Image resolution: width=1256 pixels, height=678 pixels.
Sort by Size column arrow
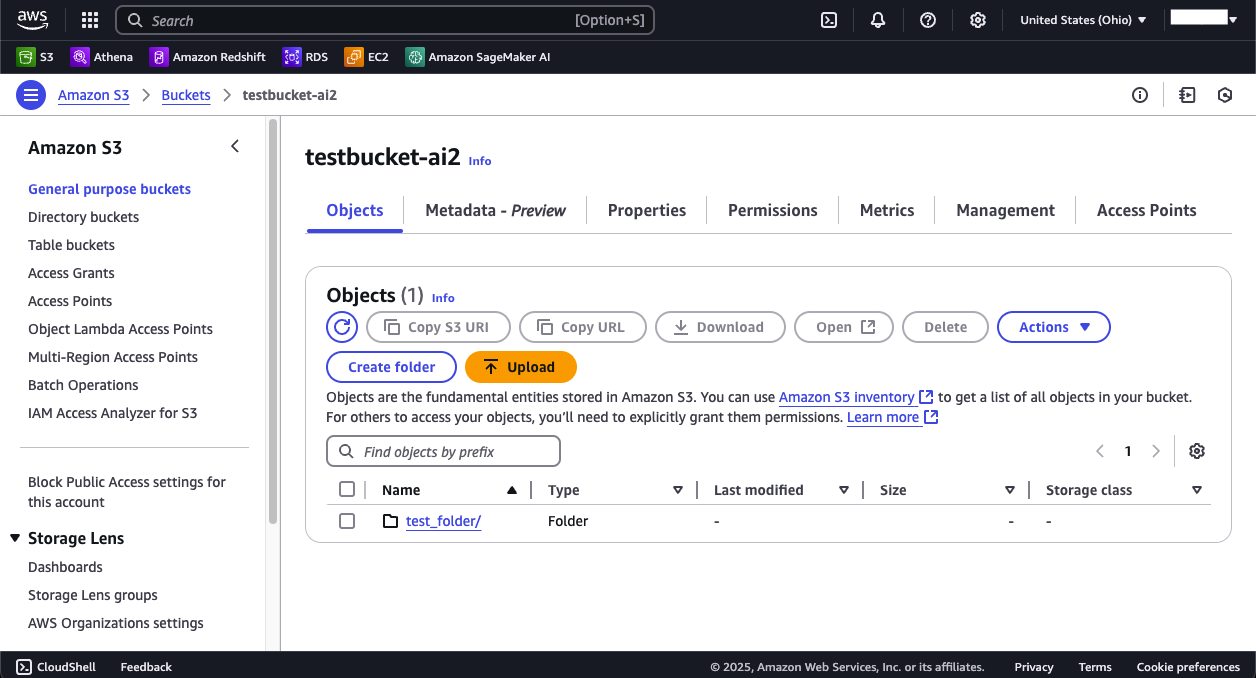1010,490
